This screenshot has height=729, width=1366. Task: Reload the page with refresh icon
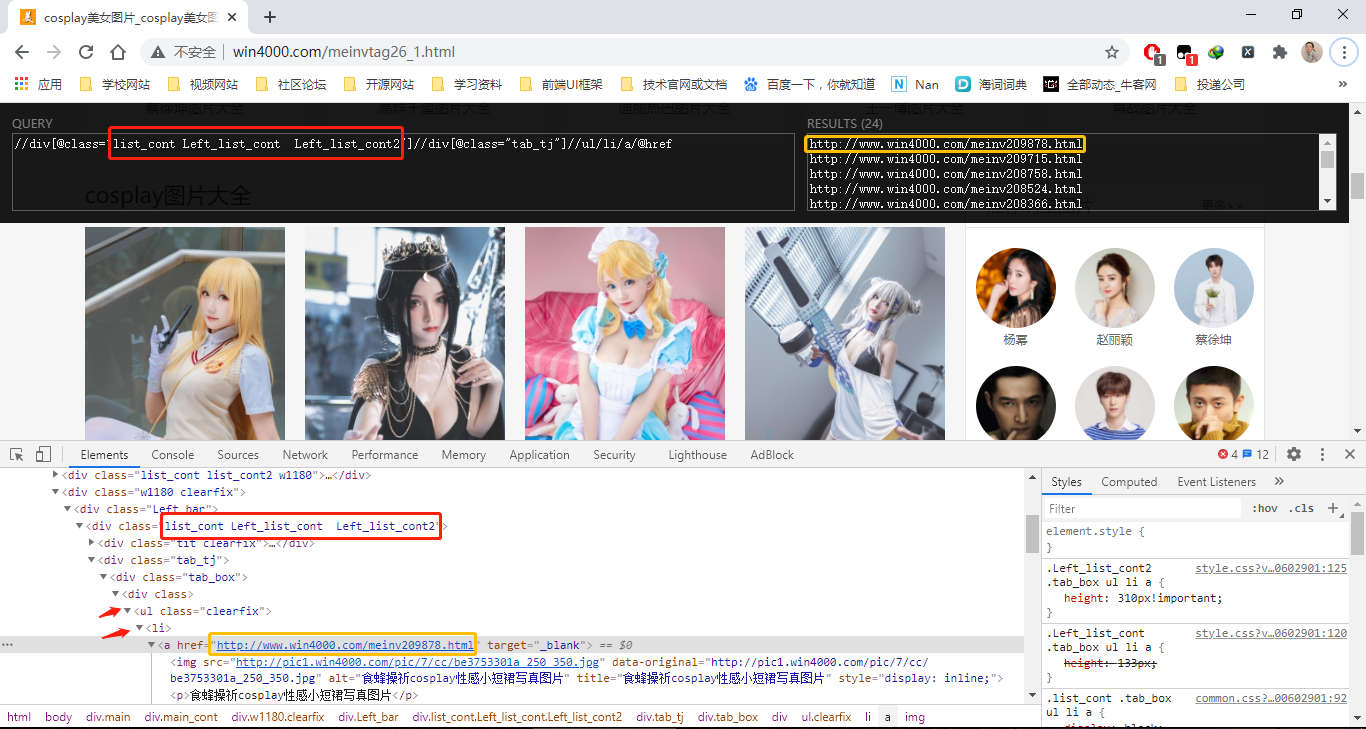[x=86, y=52]
